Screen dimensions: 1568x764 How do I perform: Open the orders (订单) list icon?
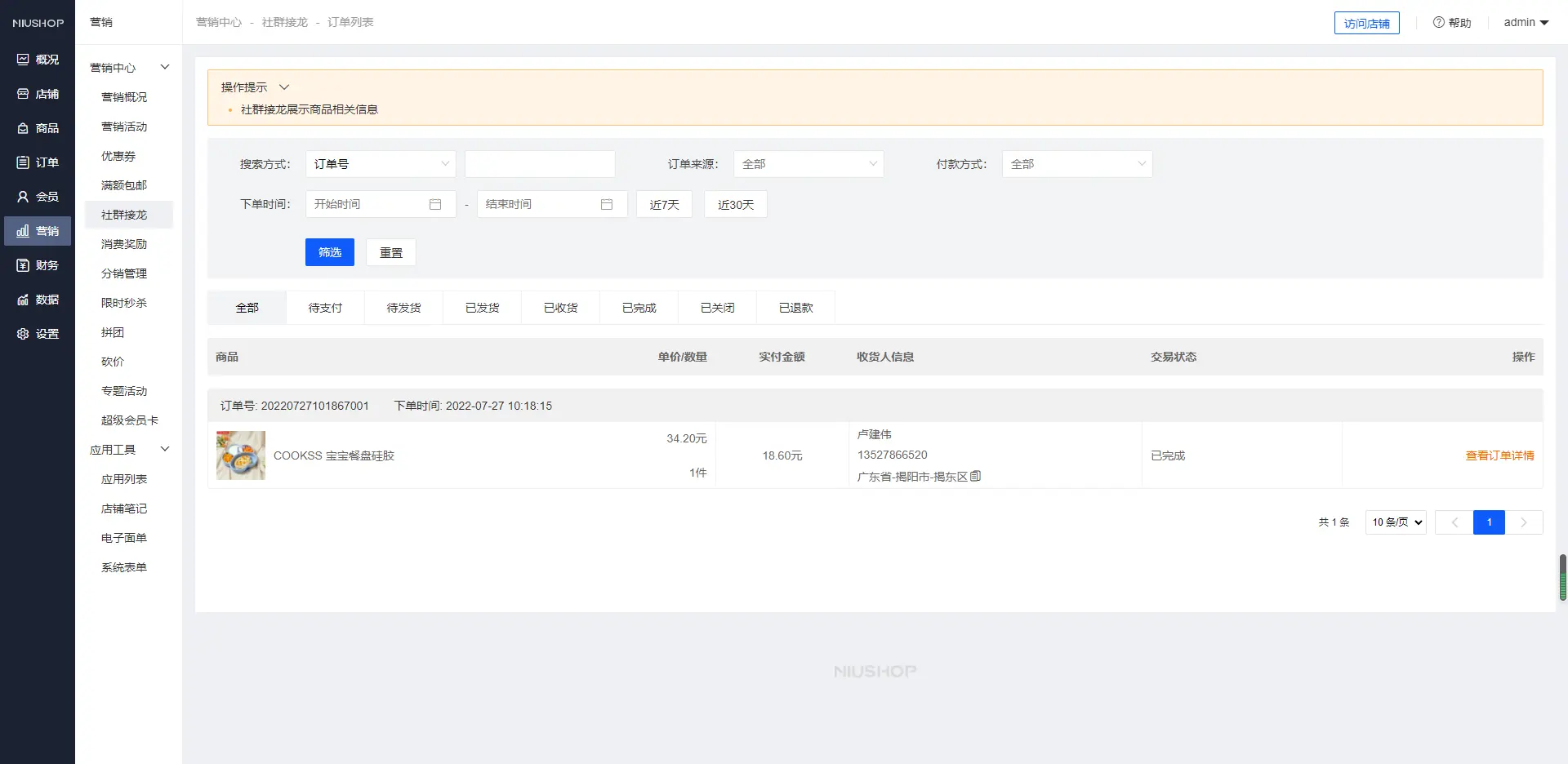coord(23,162)
